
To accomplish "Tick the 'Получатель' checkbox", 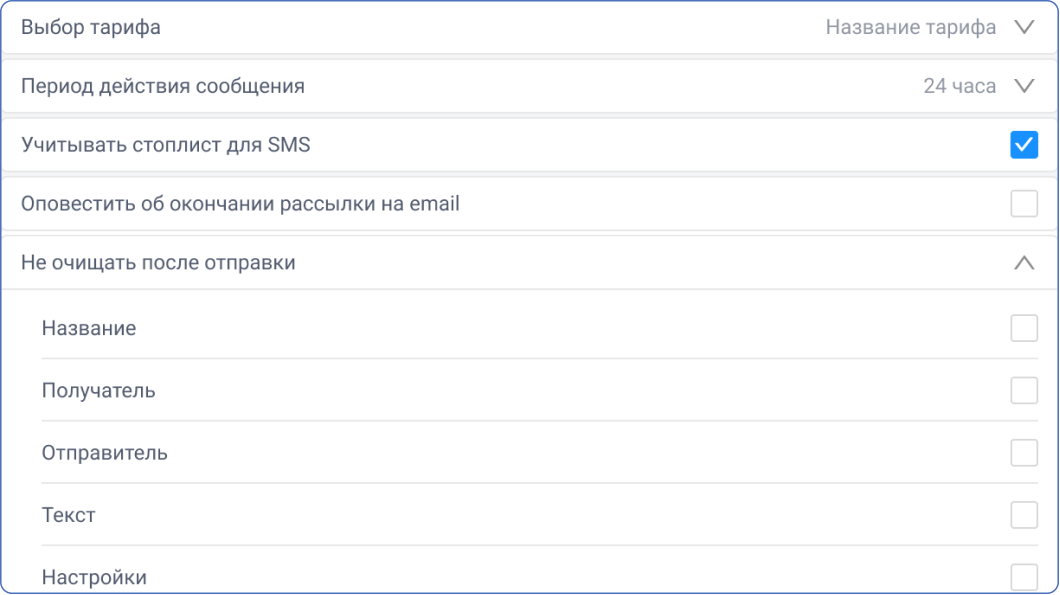I will (1024, 390).
